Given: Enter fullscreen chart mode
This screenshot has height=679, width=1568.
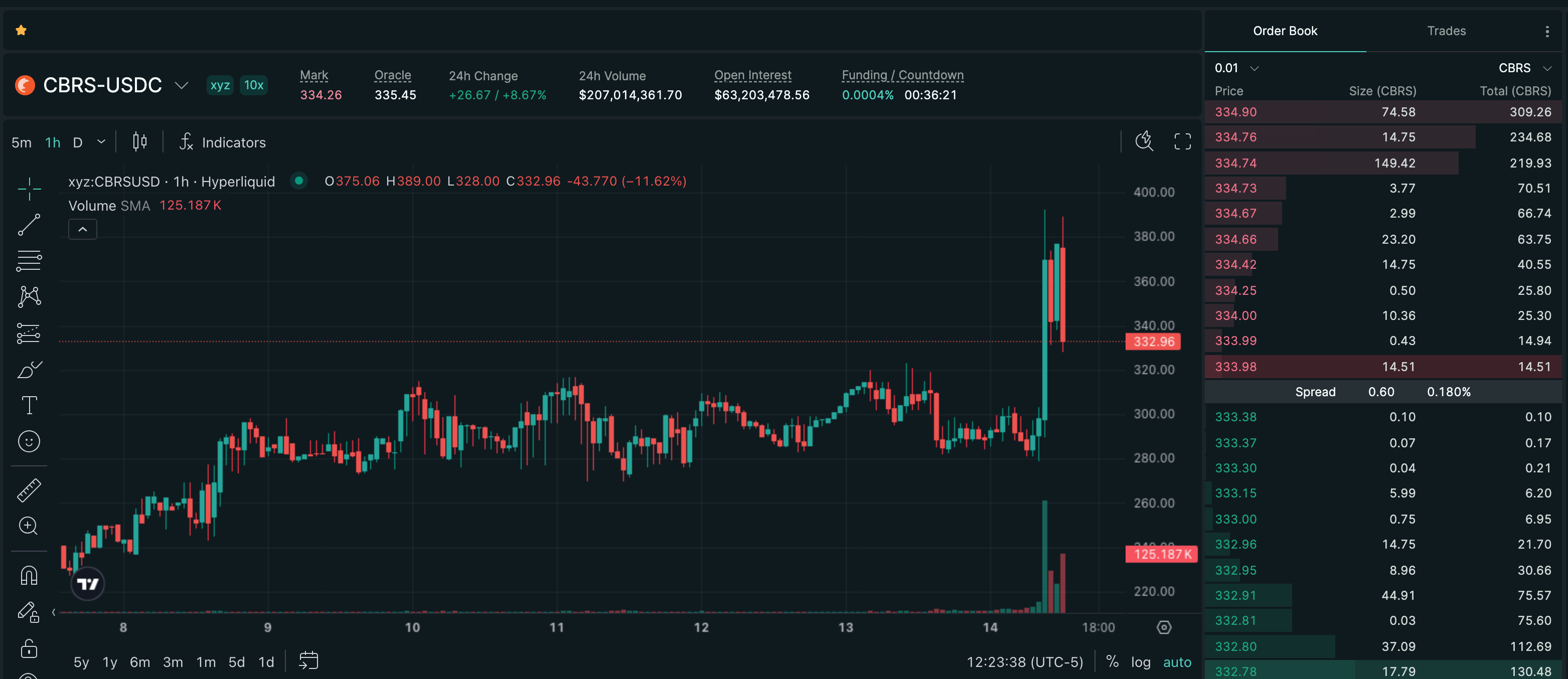Looking at the screenshot, I should 1182,142.
